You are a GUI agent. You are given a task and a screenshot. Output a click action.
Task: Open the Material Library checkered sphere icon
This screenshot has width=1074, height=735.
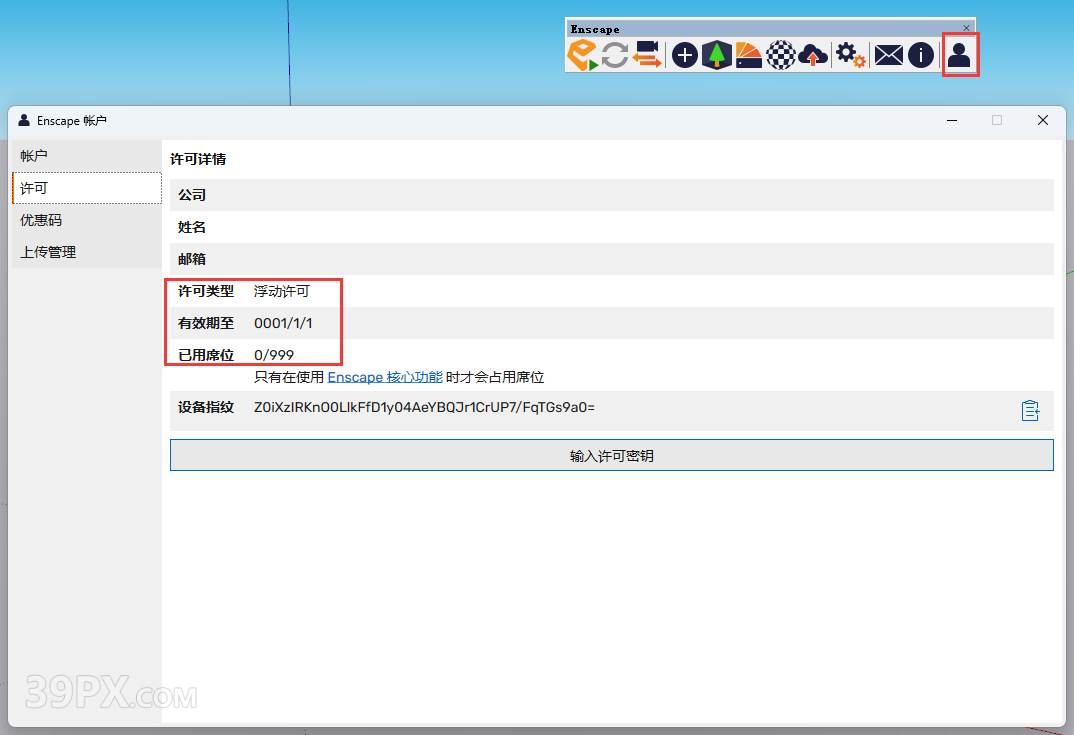click(x=781, y=55)
